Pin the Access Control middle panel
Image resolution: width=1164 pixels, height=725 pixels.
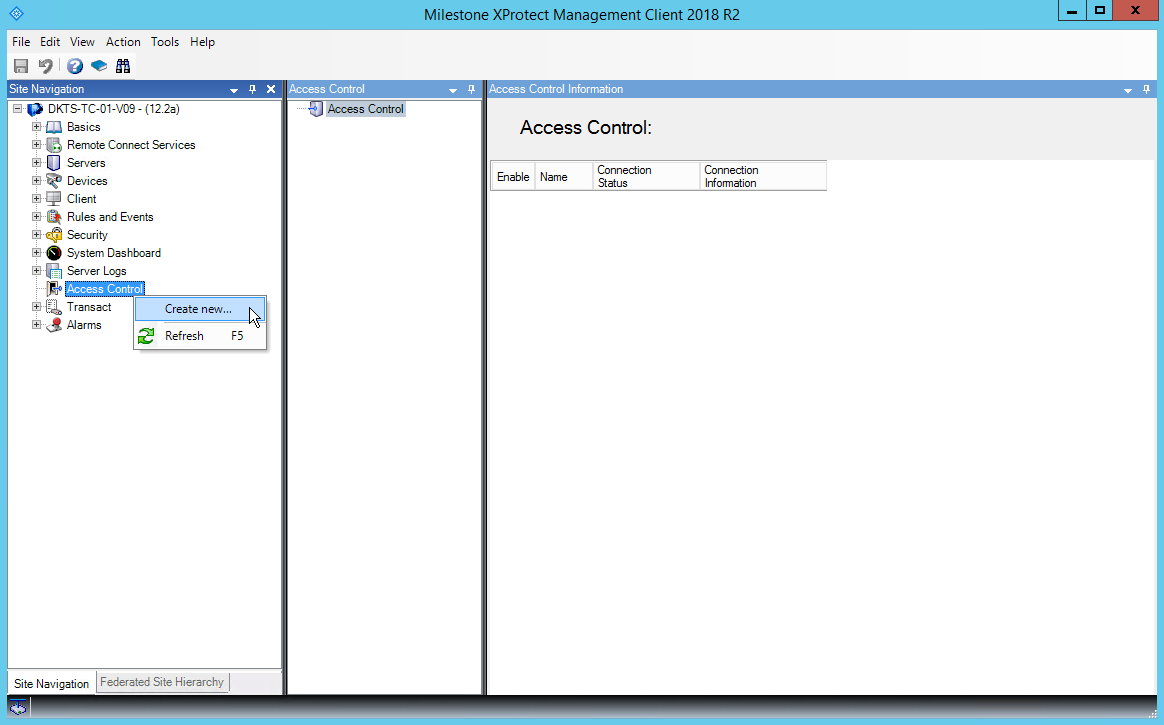pos(471,89)
